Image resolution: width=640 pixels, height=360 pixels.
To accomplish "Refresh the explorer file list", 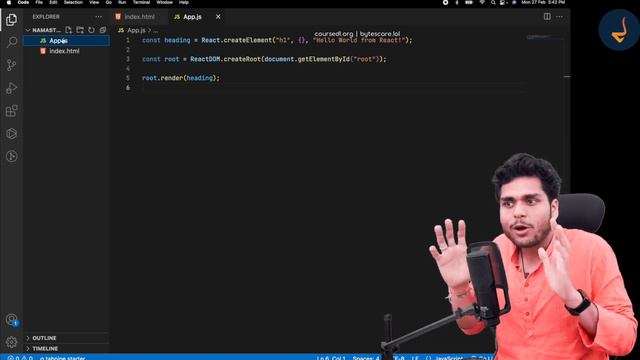I will [91, 30].
